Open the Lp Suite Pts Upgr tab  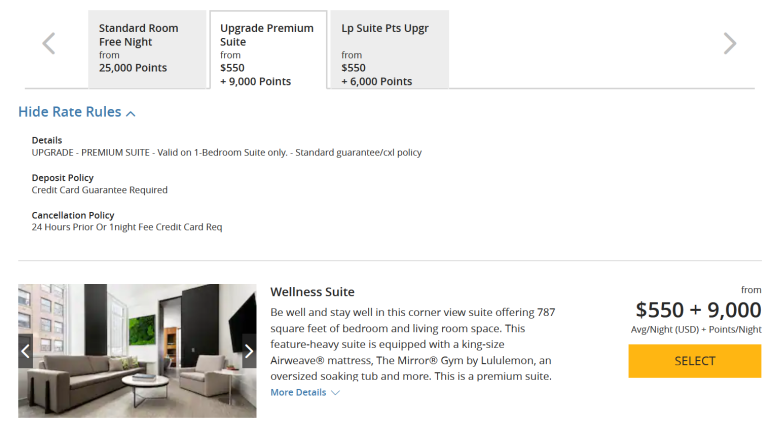point(389,49)
